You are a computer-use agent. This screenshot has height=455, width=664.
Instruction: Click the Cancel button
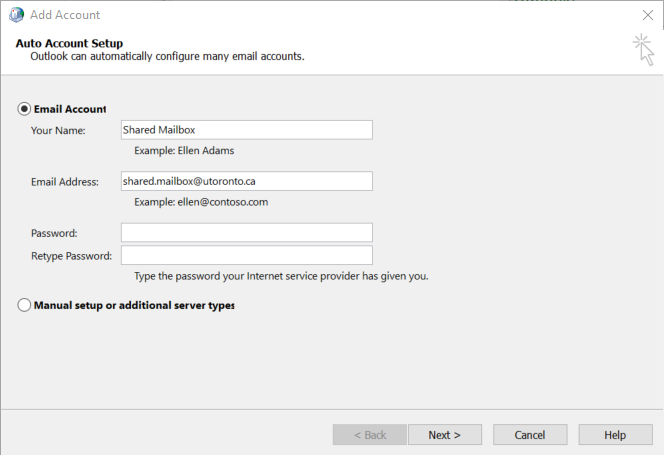[x=530, y=435]
